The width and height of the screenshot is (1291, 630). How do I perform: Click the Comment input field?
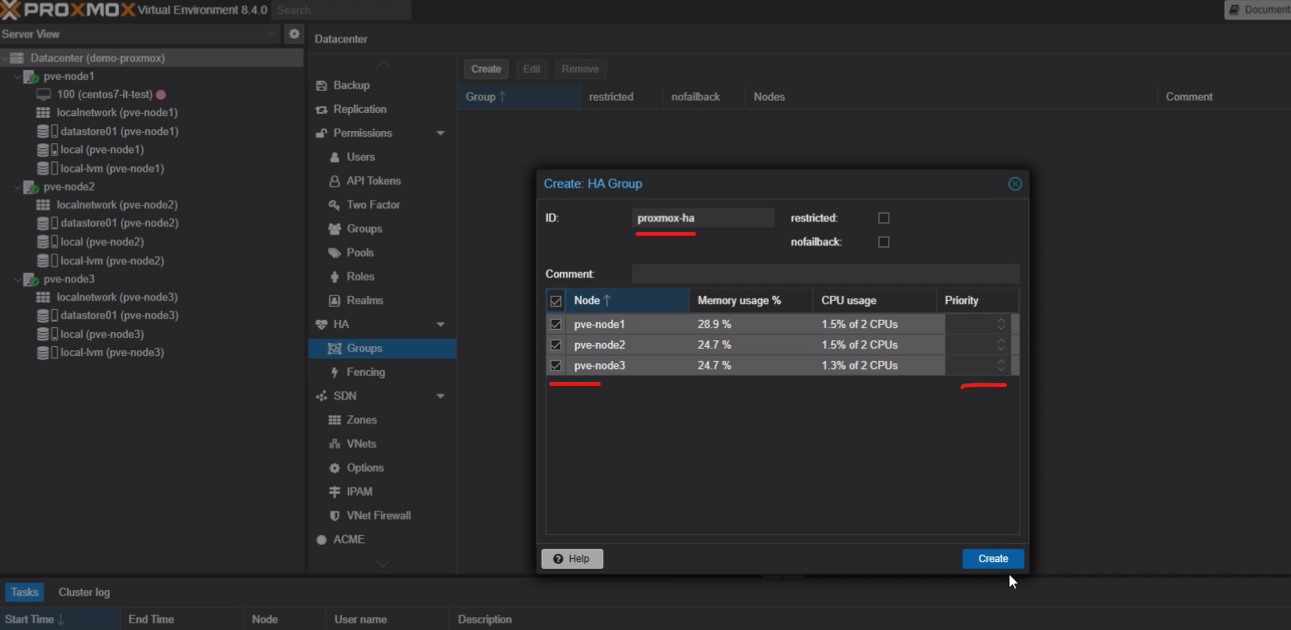tap(825, 273)
